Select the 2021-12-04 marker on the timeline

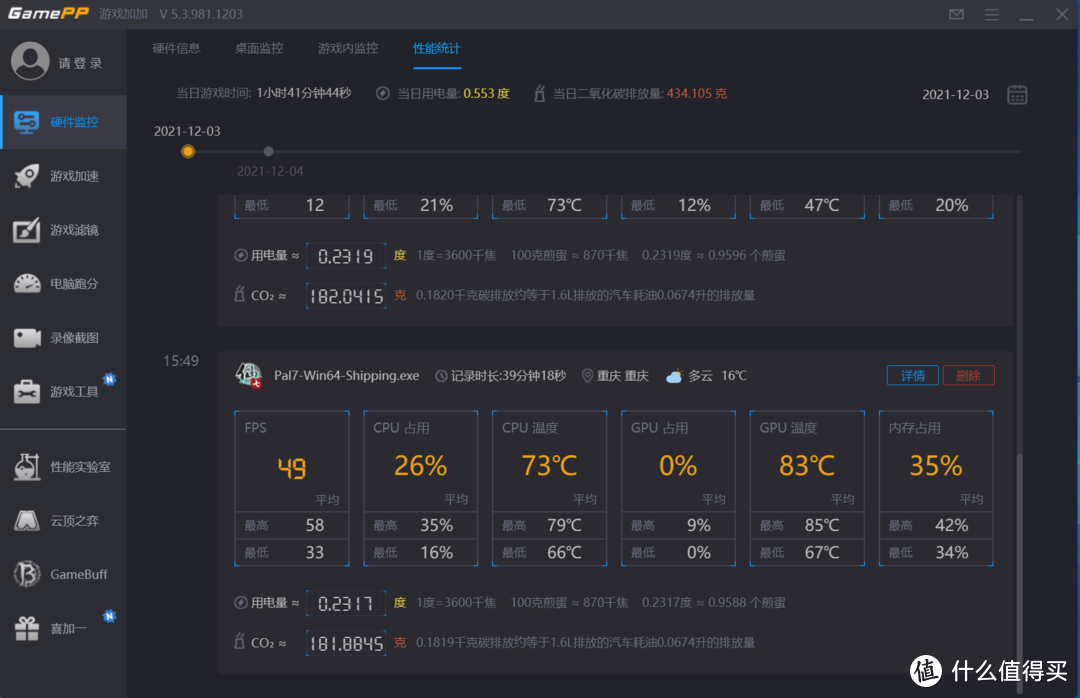(268, 151)
